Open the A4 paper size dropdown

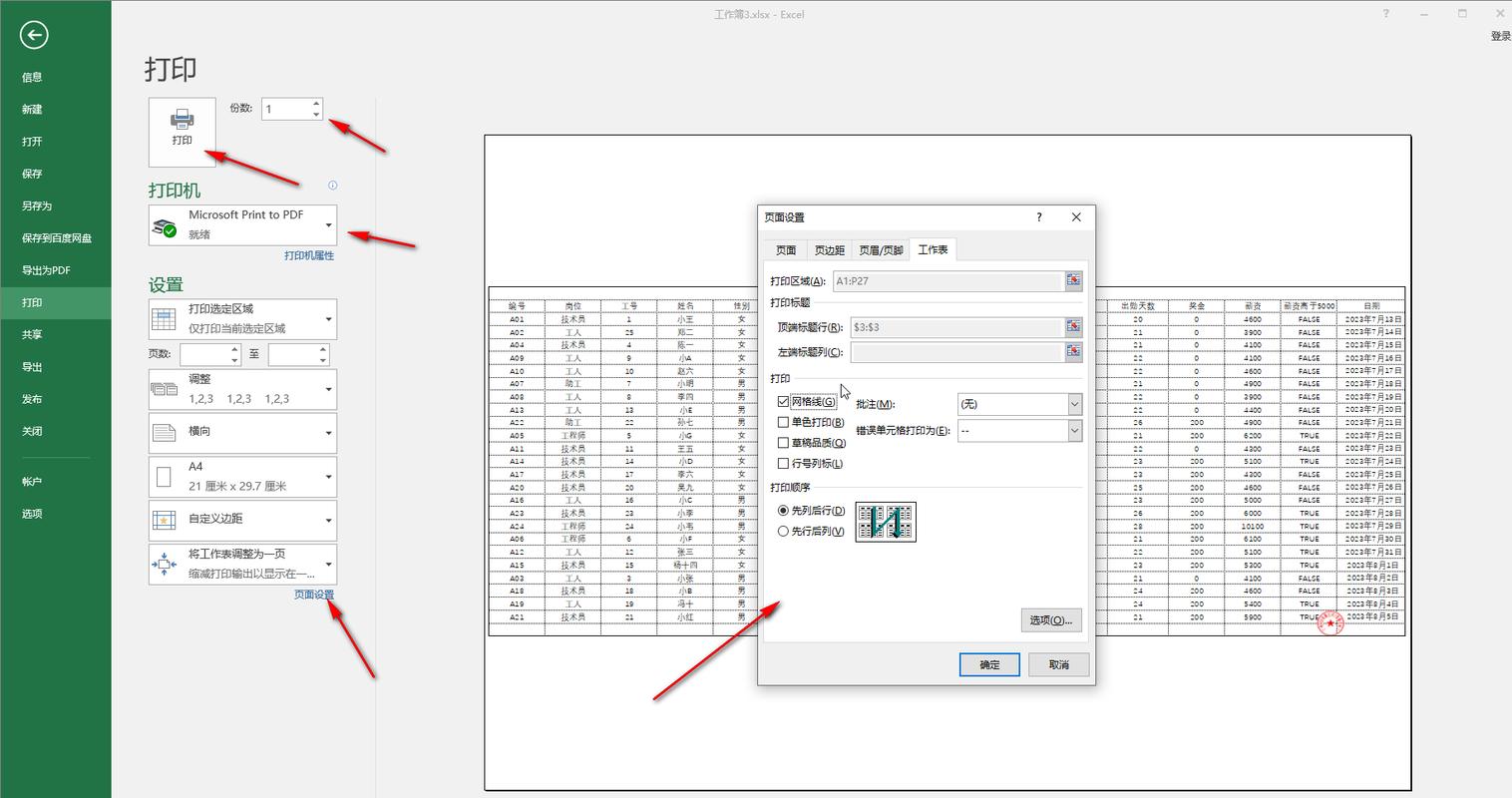coord(242,477)
